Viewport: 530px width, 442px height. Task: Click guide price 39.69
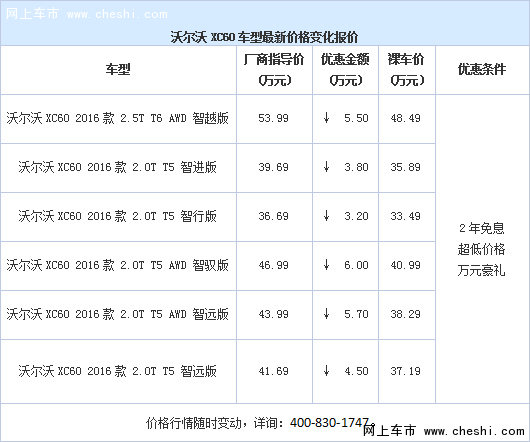(273, 167)
